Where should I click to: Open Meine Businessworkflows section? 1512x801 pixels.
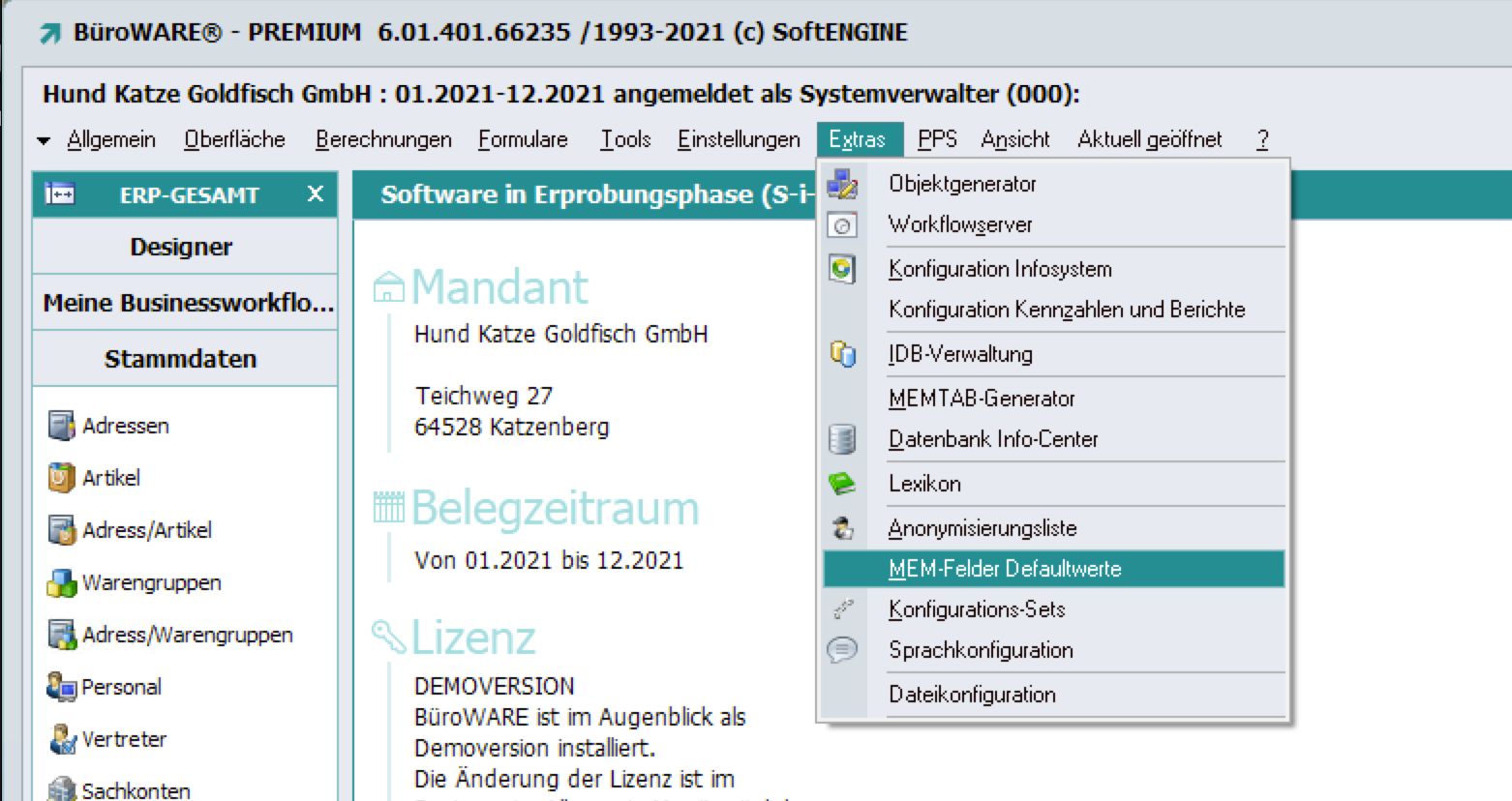(187, 303)
